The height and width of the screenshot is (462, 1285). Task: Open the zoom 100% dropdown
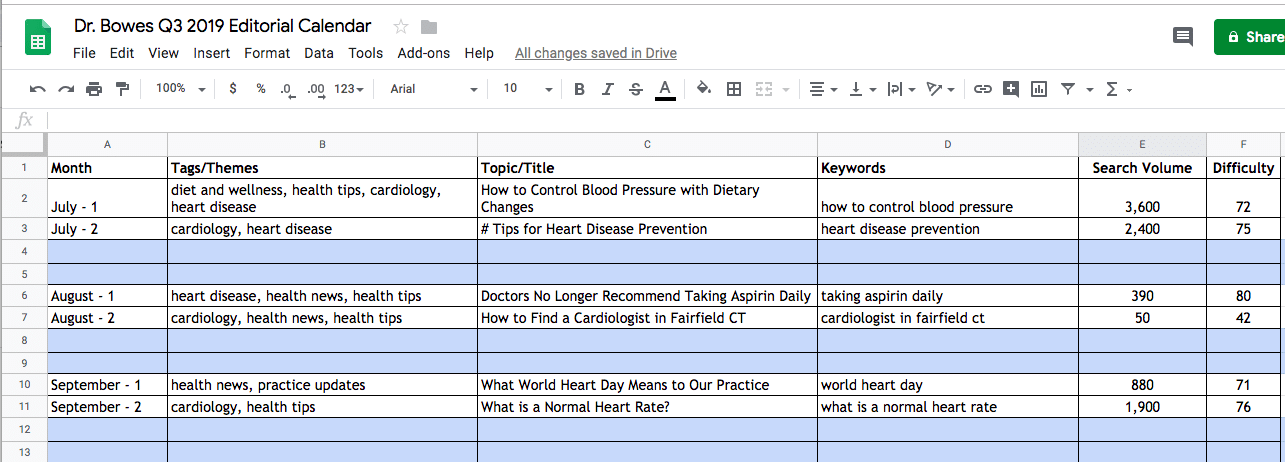[x=180, y=89]
